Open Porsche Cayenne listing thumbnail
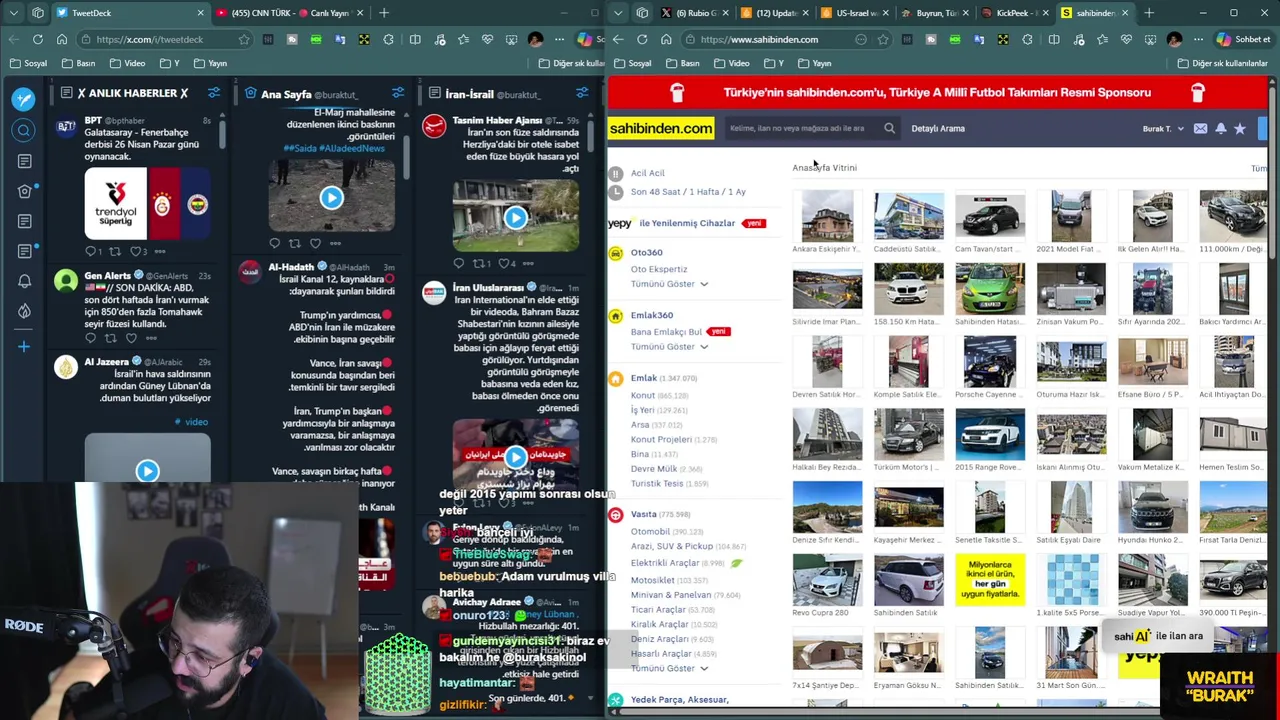Viewport: 1280px width, 720px height. pyautogui.click(x=990, y=361)
